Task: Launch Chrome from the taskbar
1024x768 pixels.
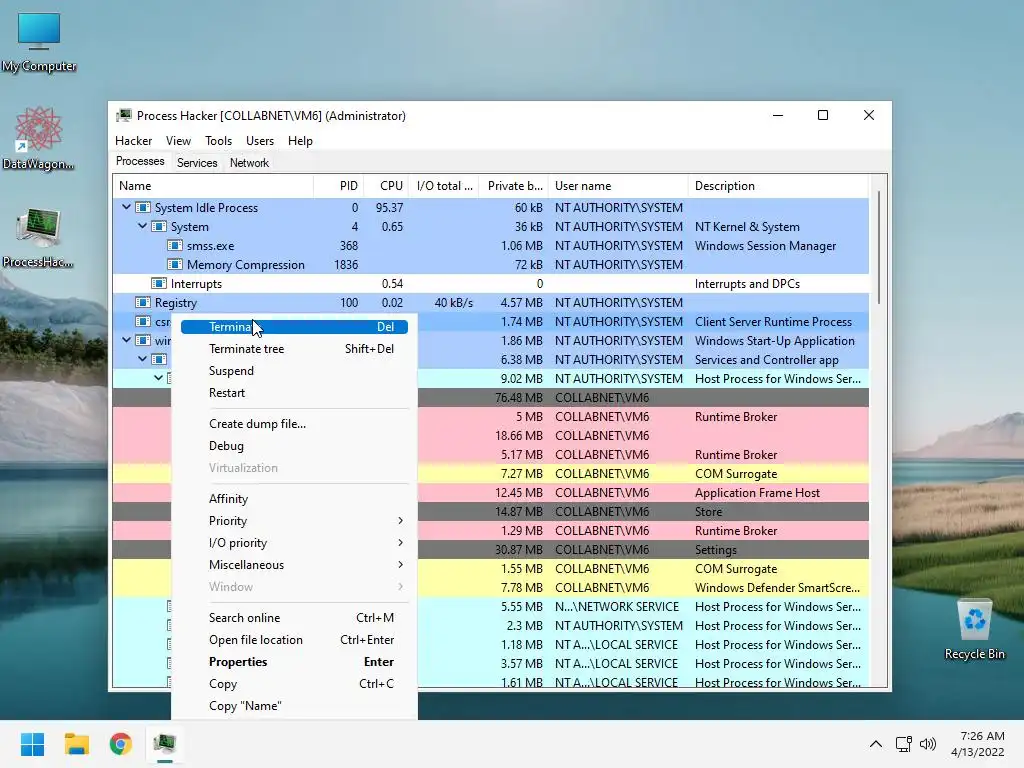Action: [x=121, y=744]
